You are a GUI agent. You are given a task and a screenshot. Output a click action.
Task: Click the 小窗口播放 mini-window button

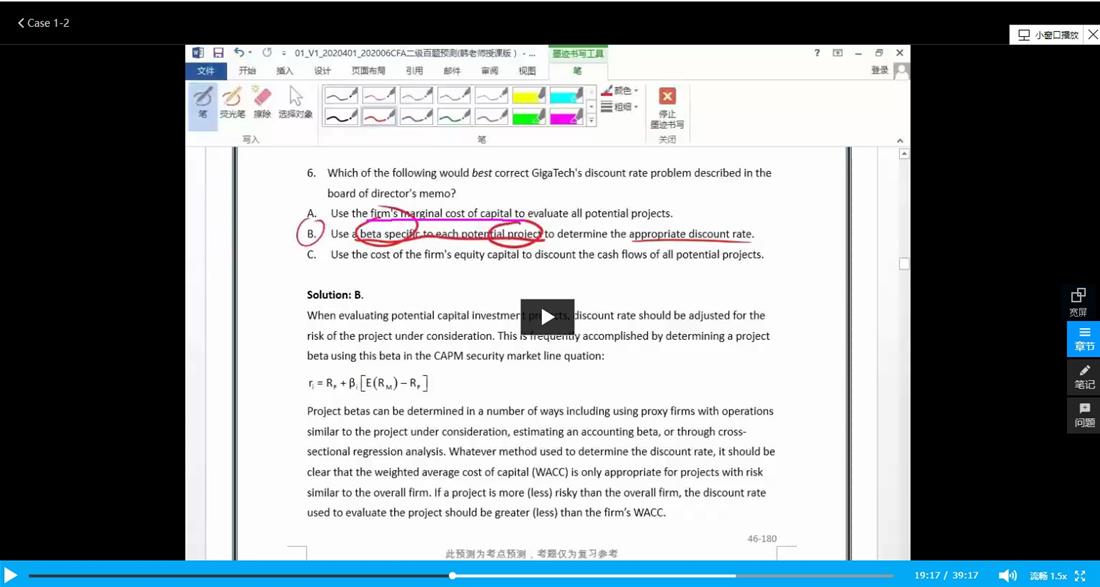coord(1049,35)
